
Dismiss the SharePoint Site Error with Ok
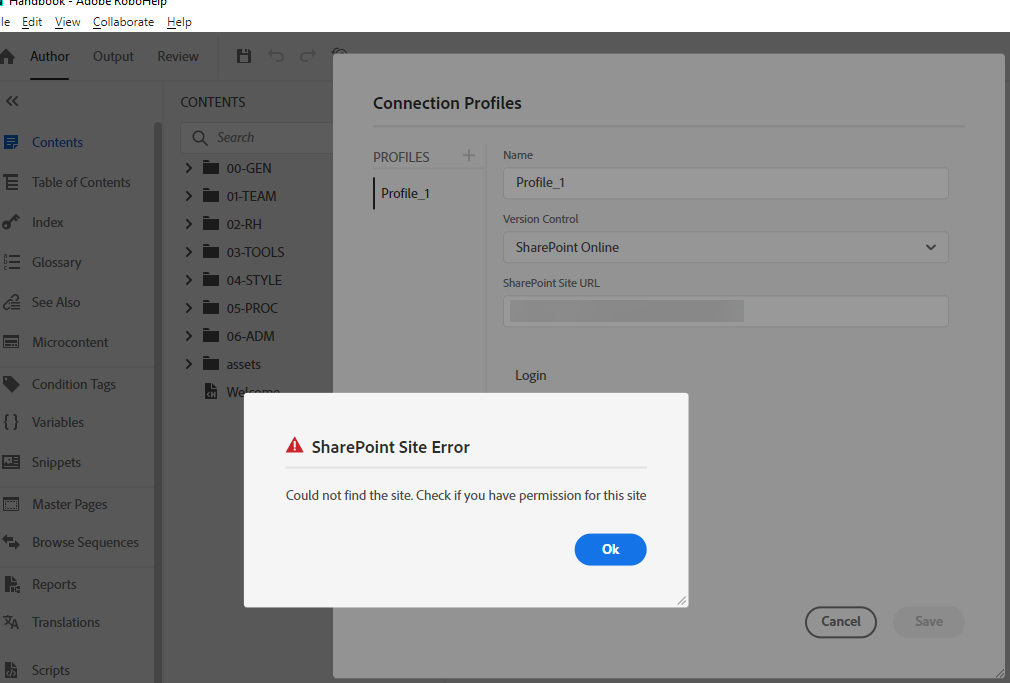point(610,549)
